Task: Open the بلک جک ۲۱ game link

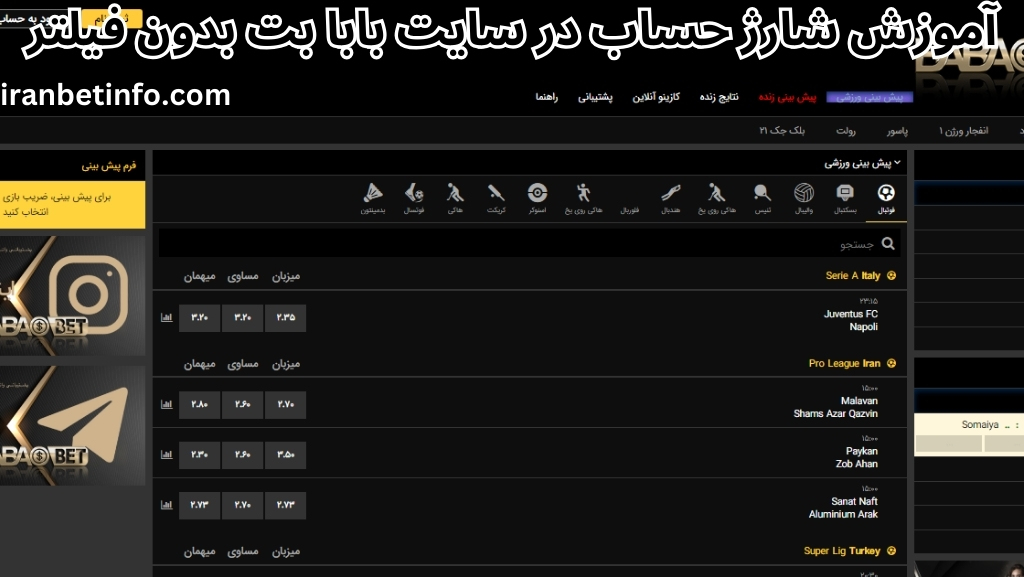Action: click(782, 131)
